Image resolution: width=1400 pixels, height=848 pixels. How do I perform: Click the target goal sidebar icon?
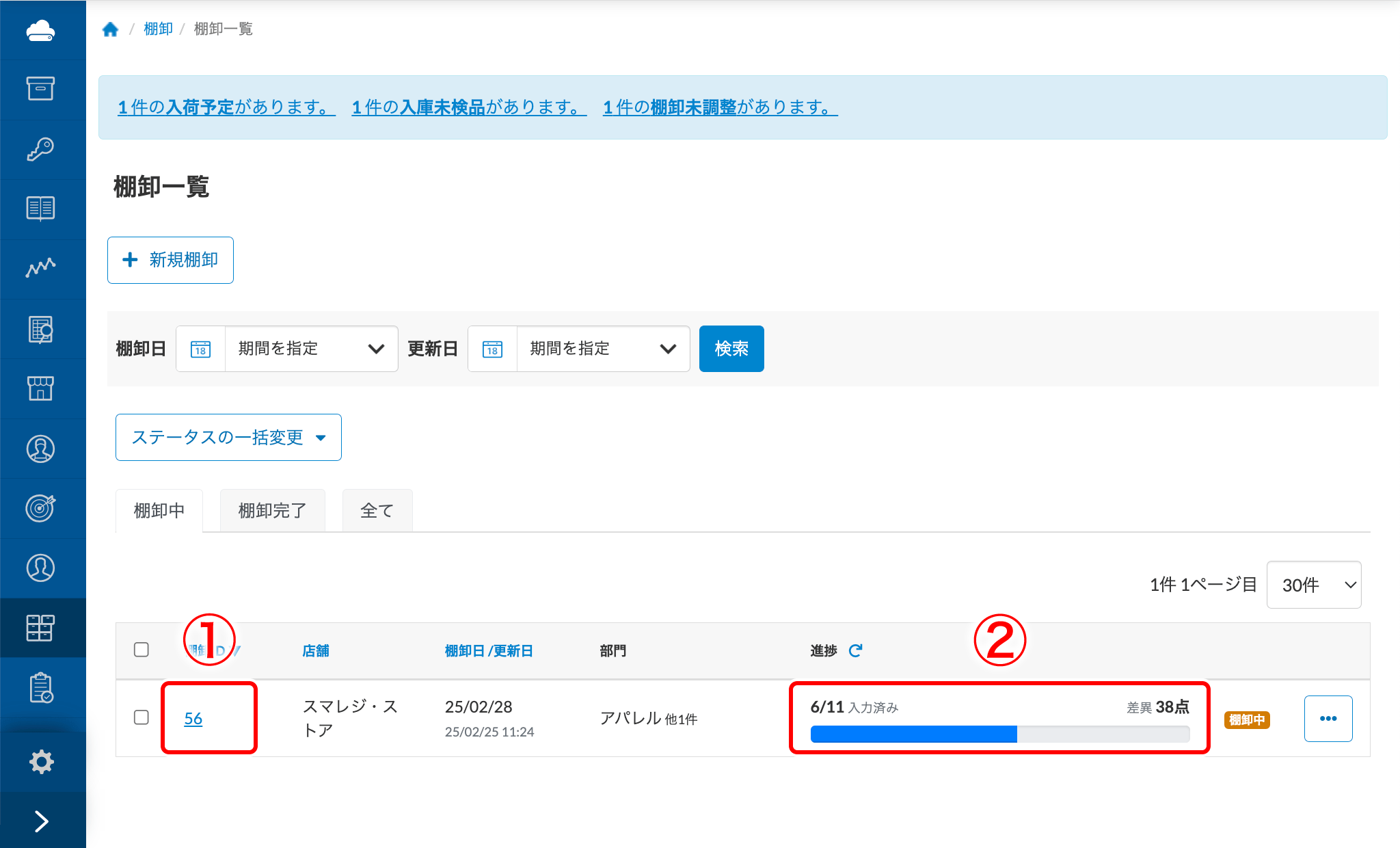[41, 508]
